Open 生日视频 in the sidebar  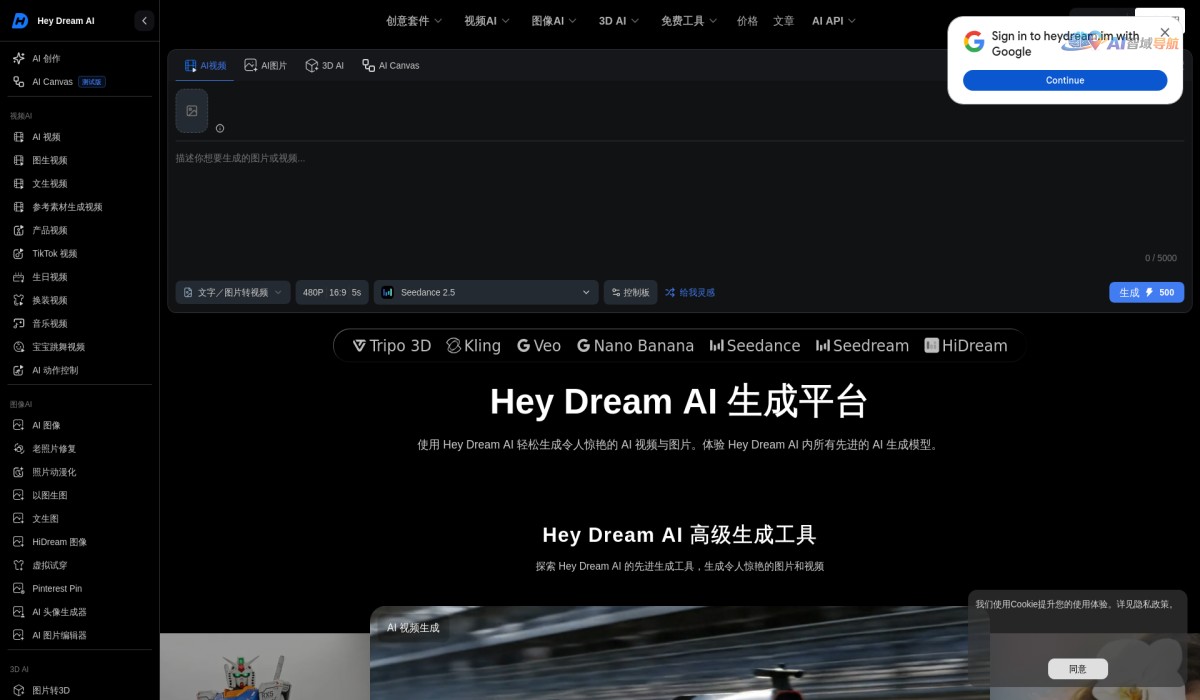(x=80, y=277)
